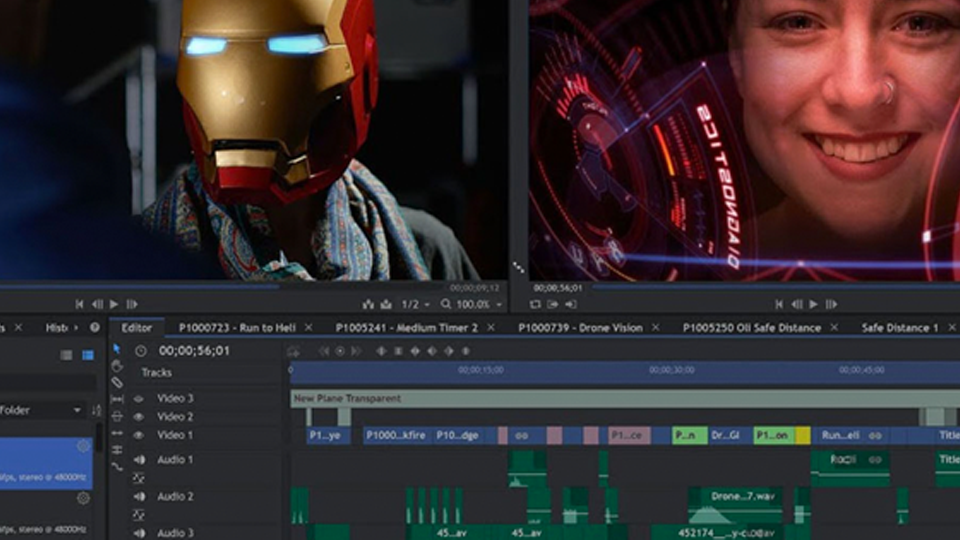Image resolution: width=960 pixels, height=540 pixels.
Task: Open settings gear on selected media item
Action: coord(83,446)
